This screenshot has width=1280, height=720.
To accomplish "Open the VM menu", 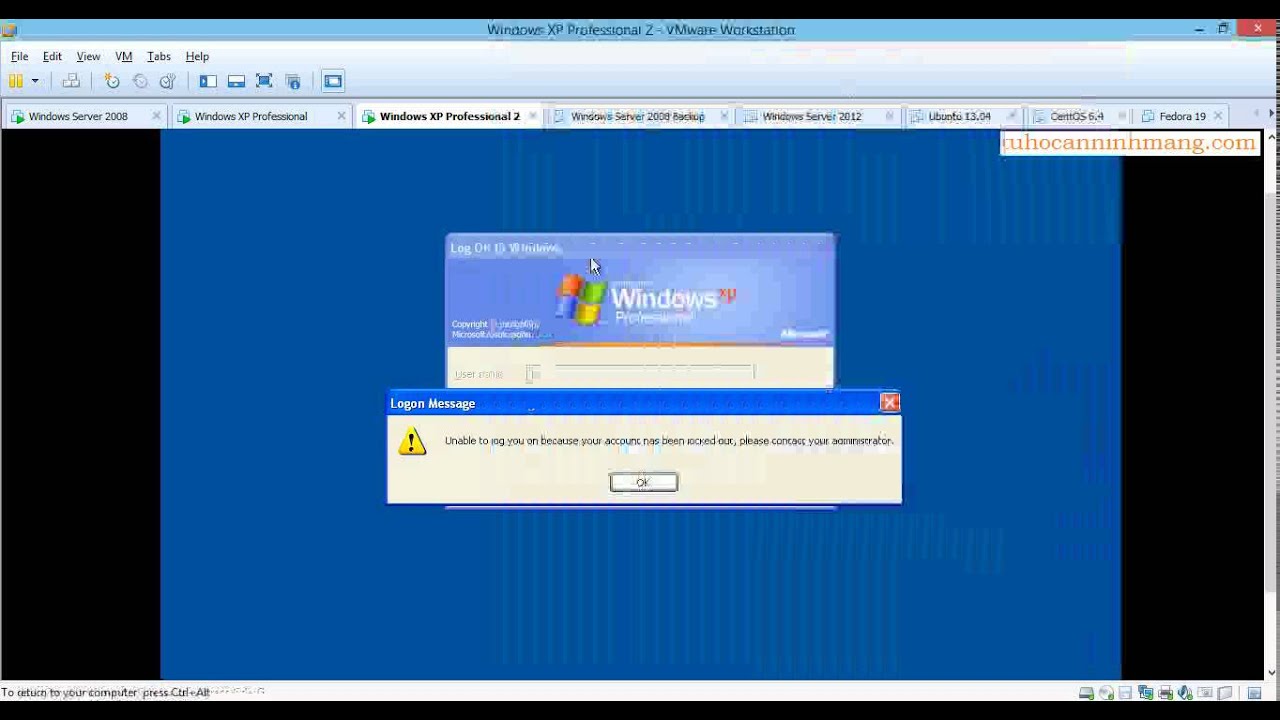I will [x=124, y=56].
